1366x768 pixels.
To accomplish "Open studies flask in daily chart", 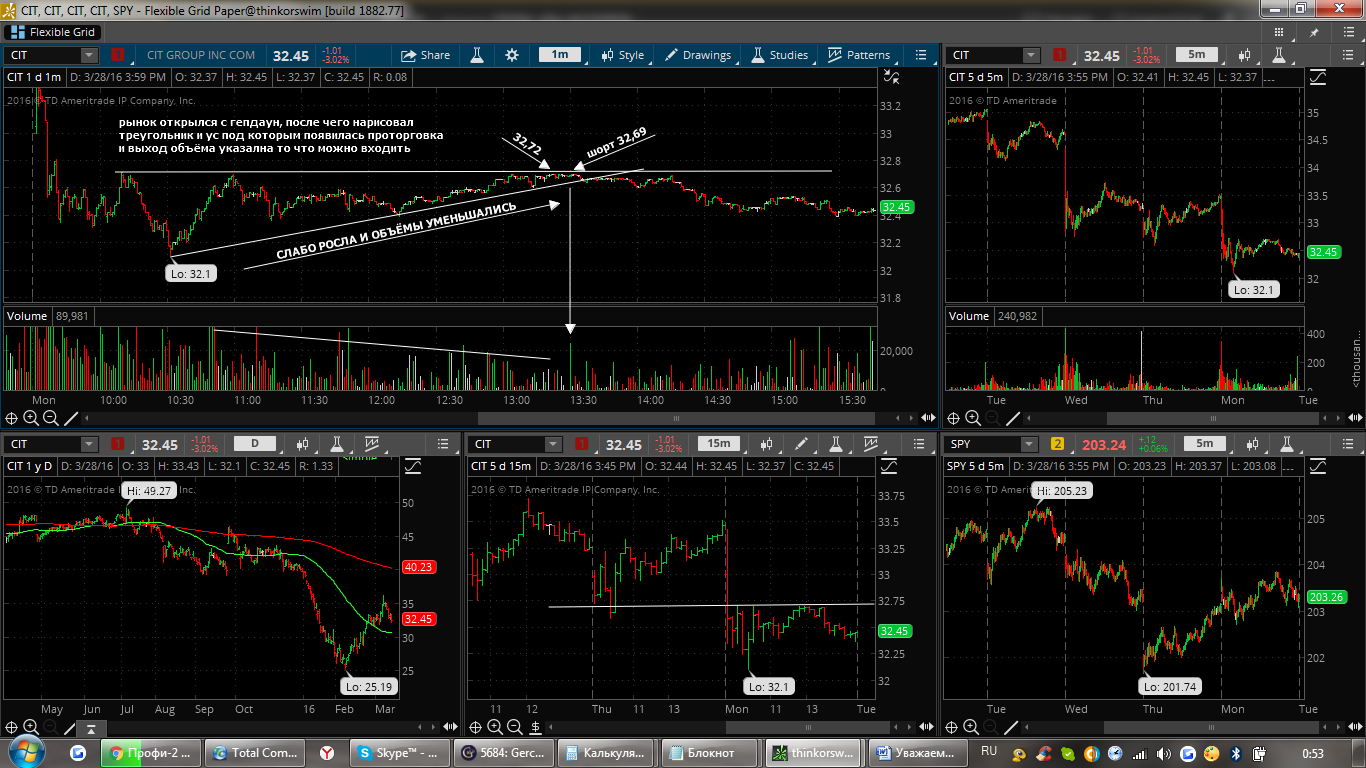I will pos(338,444).
